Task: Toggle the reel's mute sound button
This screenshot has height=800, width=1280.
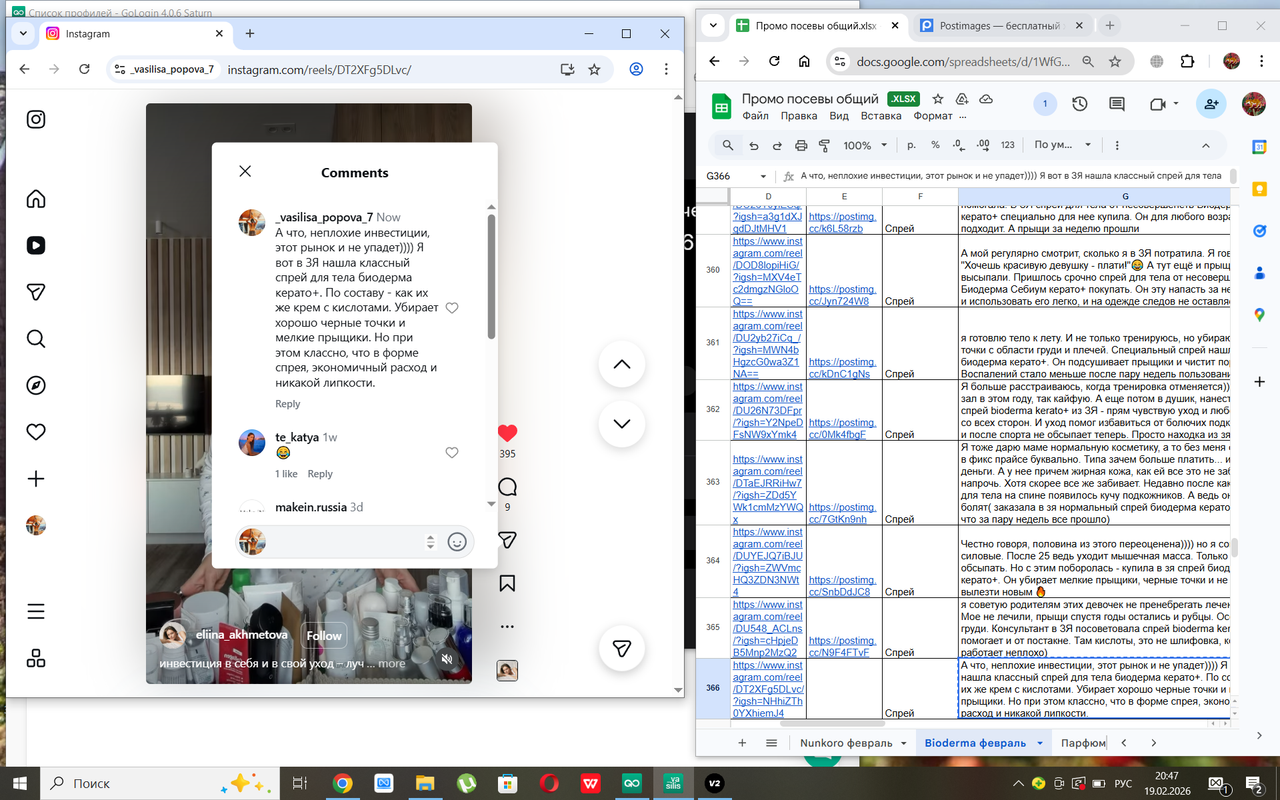Action: coord(447,659)
